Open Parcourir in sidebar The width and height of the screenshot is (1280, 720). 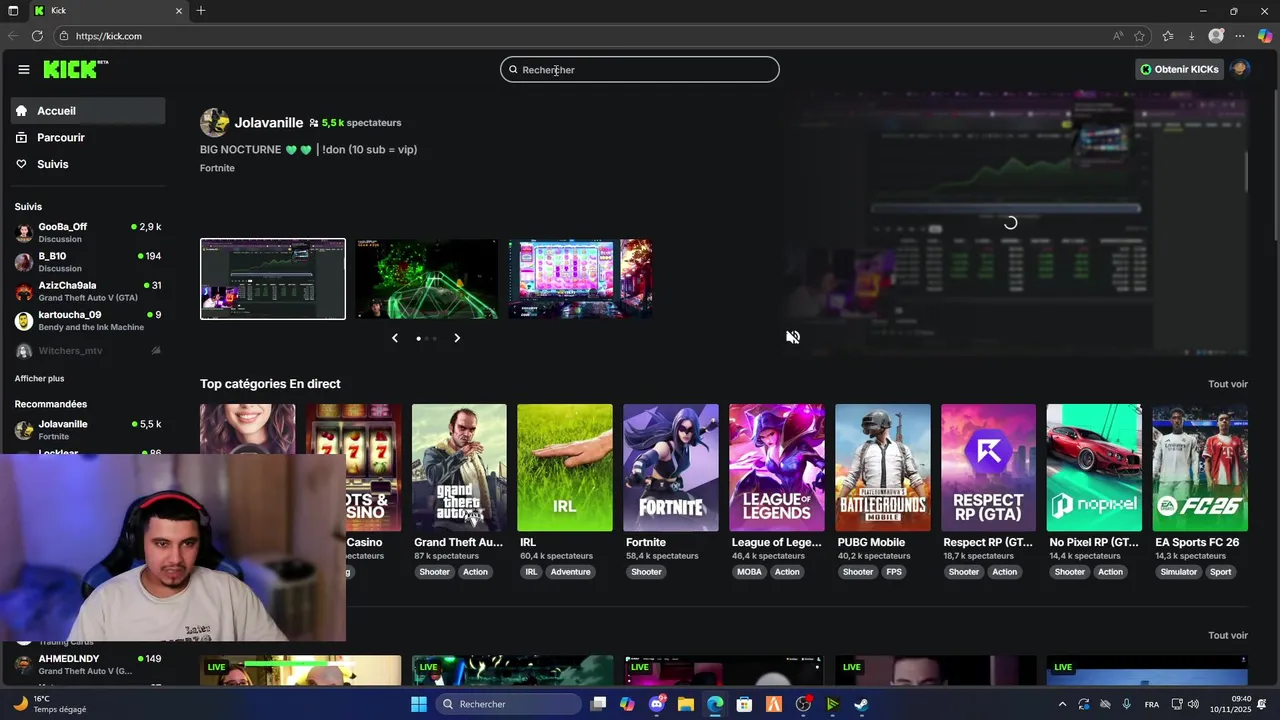point(89,138)
